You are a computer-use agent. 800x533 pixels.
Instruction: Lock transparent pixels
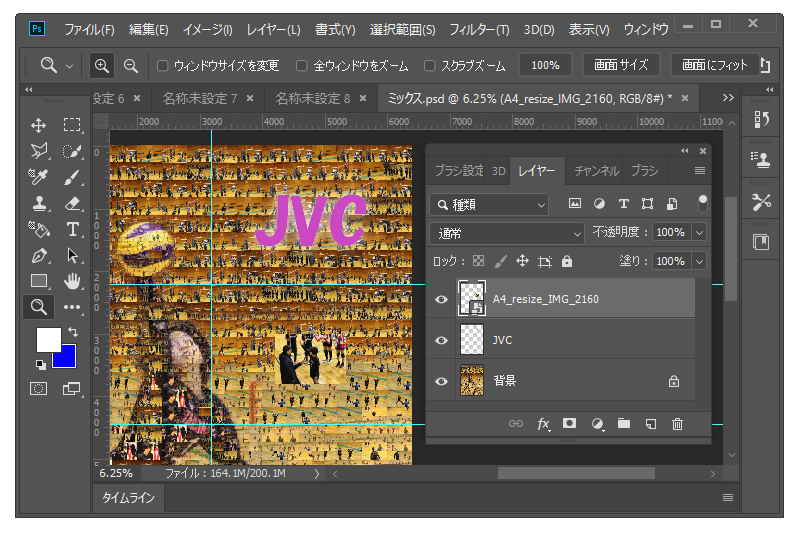point(479,261)
